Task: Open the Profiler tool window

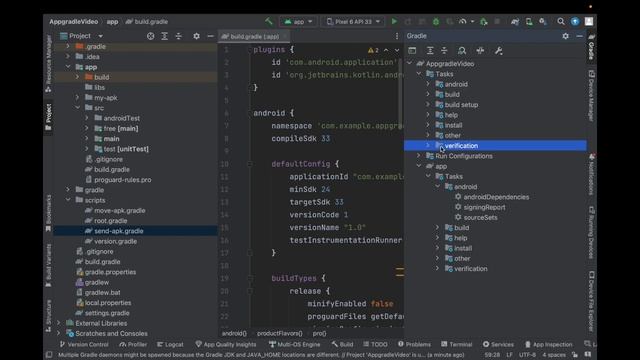Action: 133,344
